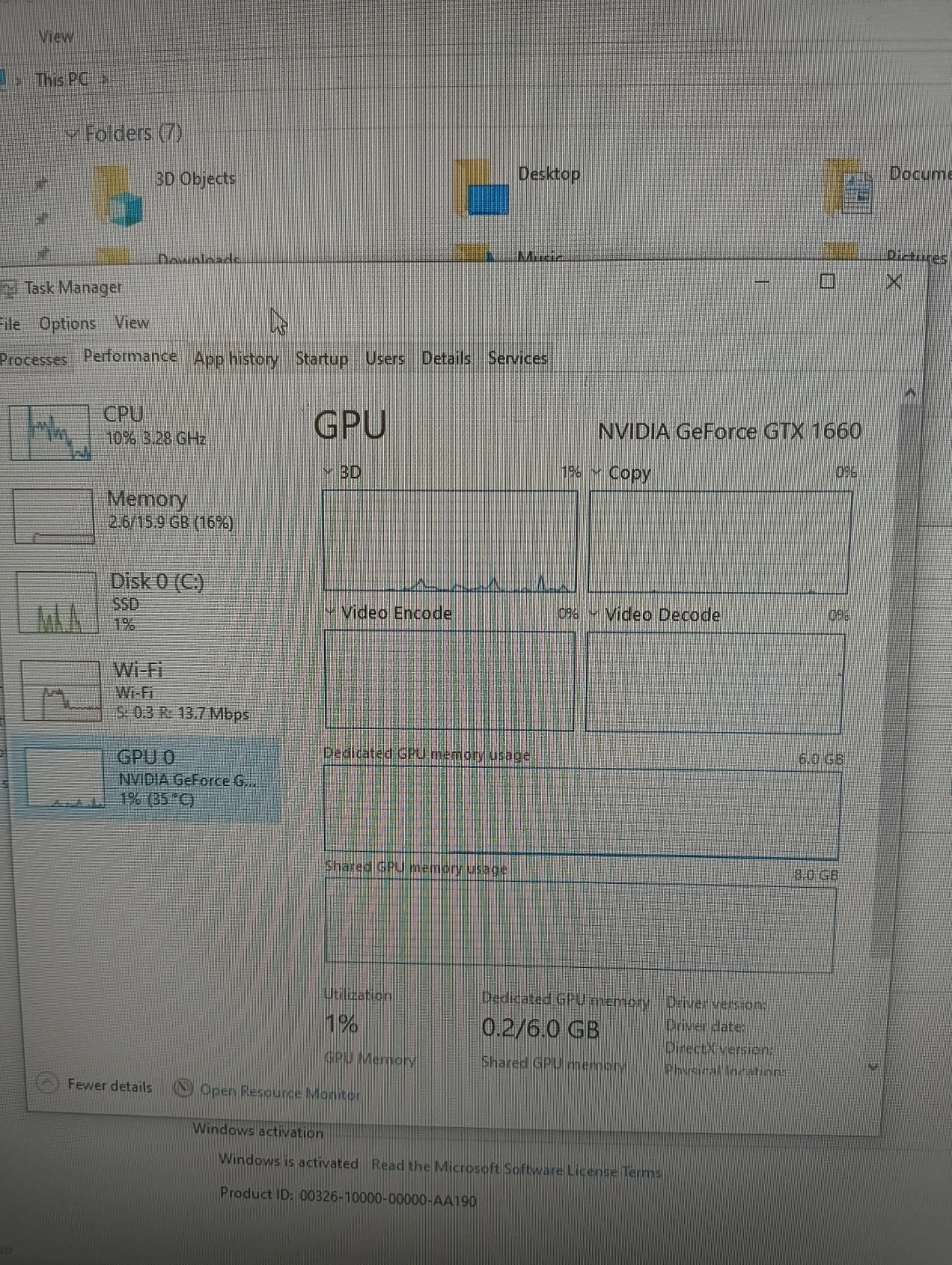Click the scroll down arrow in GPU pane

tap(874, 1066)
